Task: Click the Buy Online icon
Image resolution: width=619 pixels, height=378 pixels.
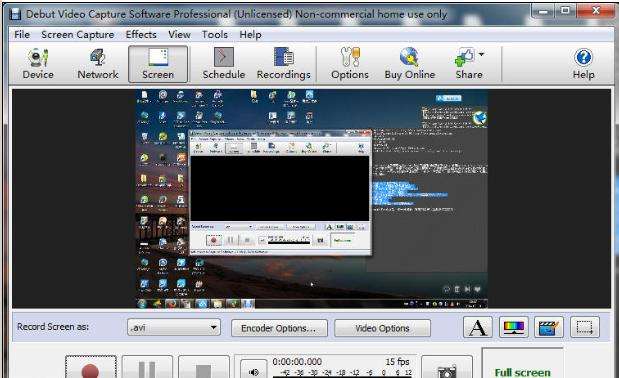Action: click(409, 64)
